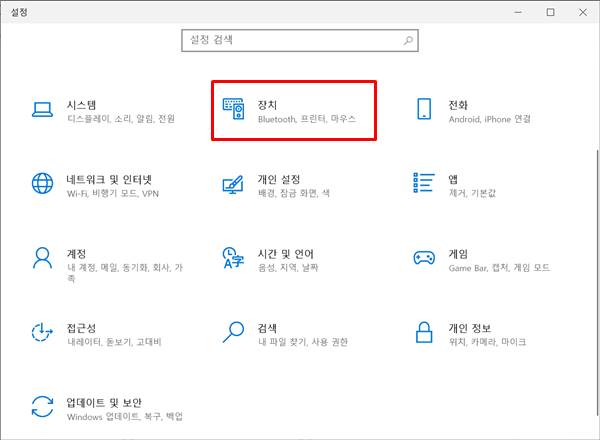
Task: Click the 'Bluetooth, 프린터, 마우스' description
Action: tap(307, 119)
